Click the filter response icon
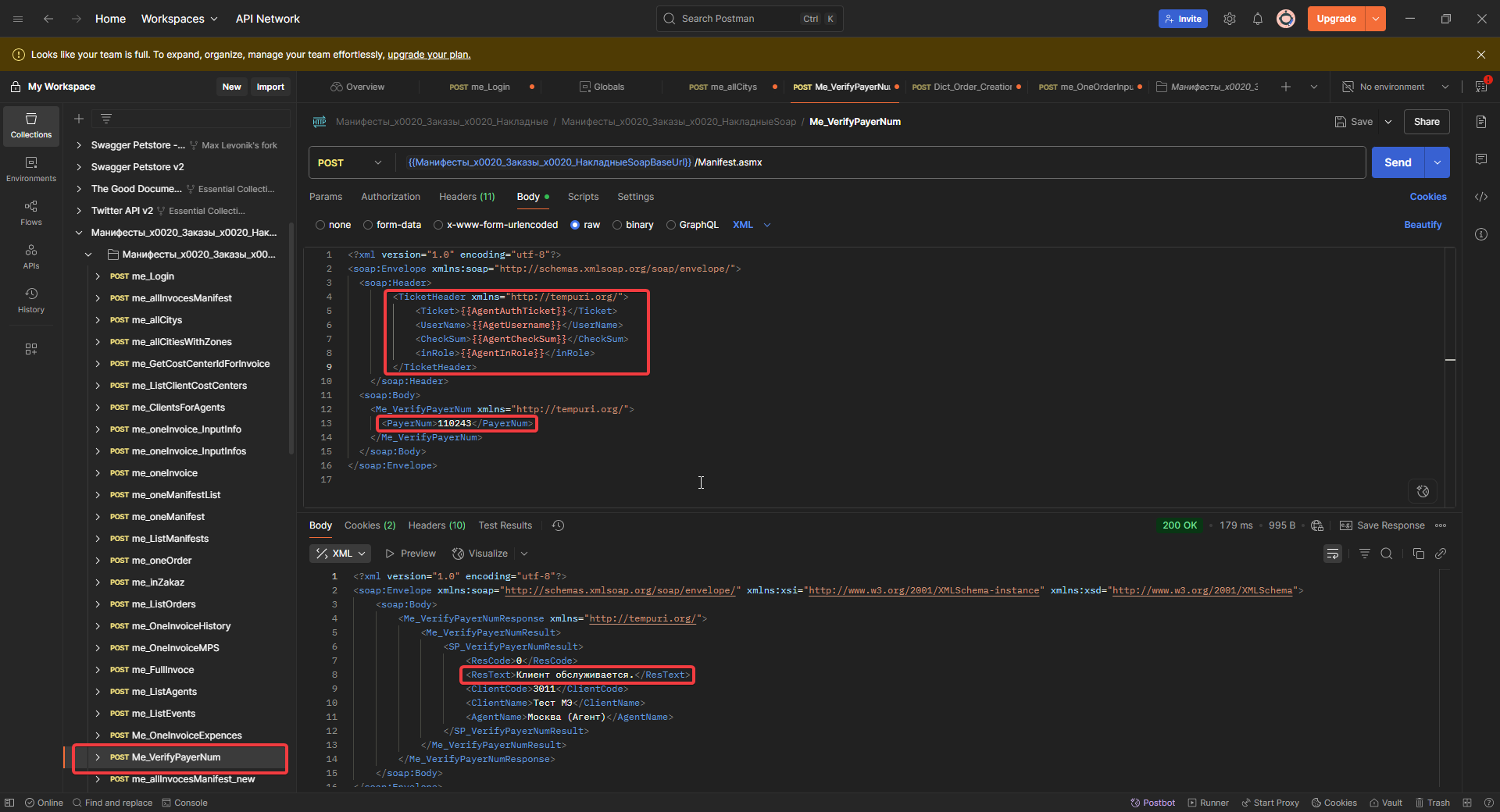This screenshot has width=1500, height=812. (1365, 554)
